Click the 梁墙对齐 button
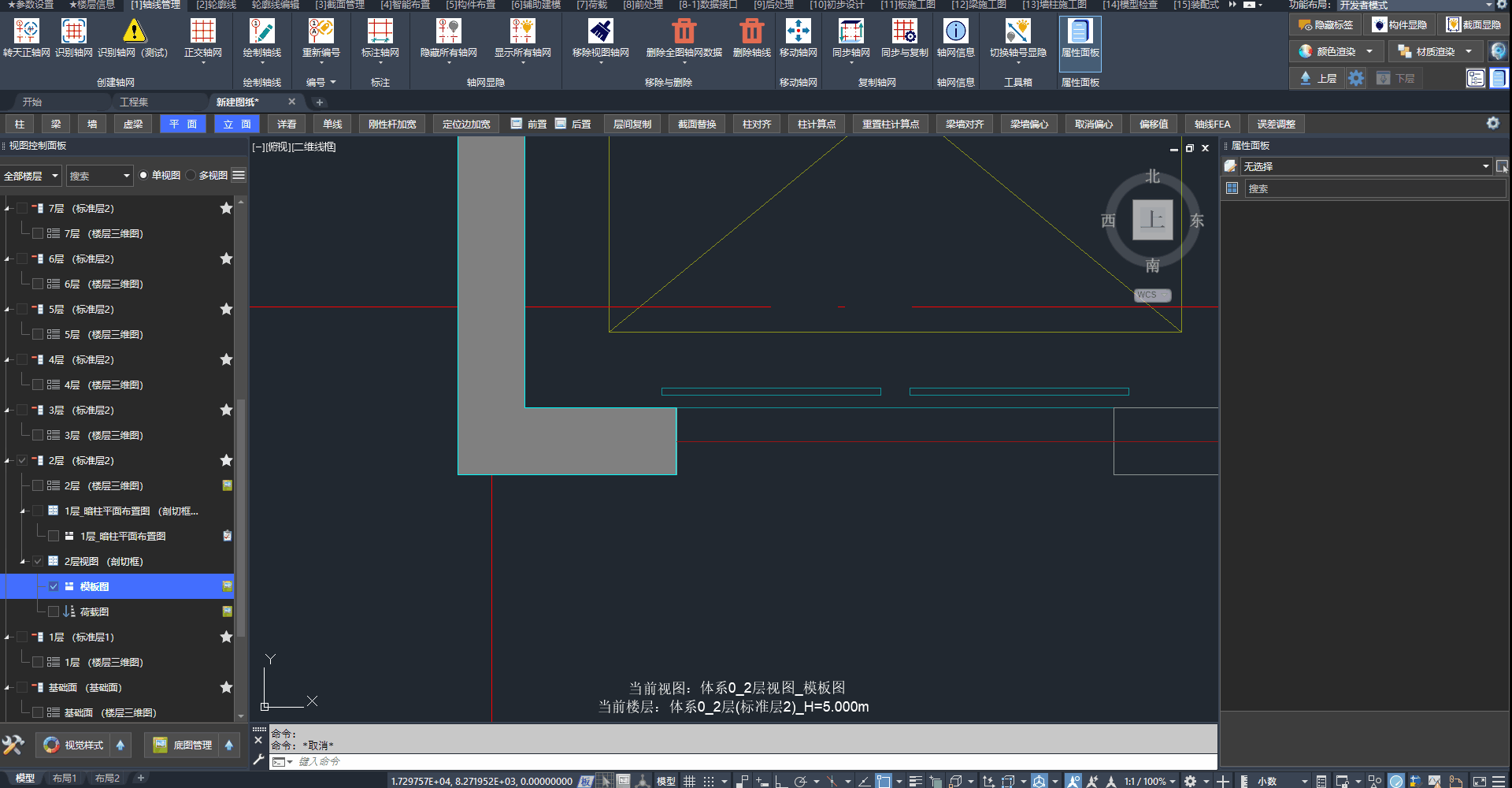1512x788 pixels. [x=965, y=124]
